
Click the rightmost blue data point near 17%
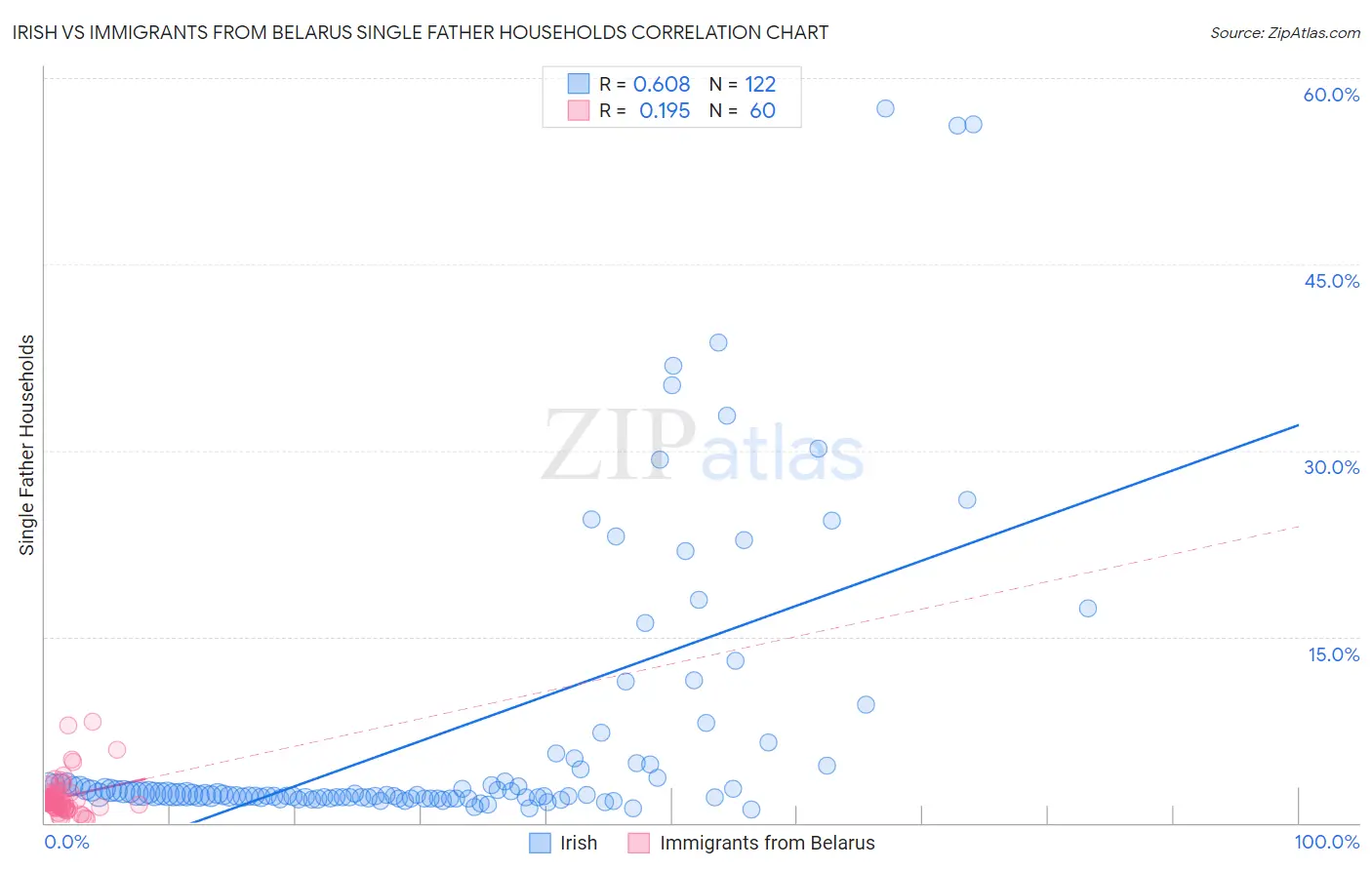click(x=1088, y=609)
